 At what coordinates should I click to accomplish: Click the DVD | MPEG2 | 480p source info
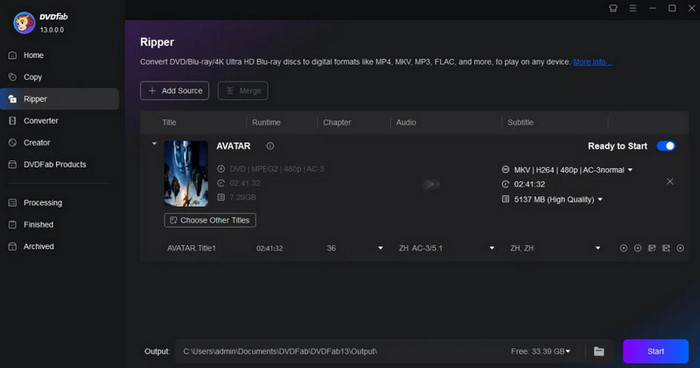coord(277,169)
